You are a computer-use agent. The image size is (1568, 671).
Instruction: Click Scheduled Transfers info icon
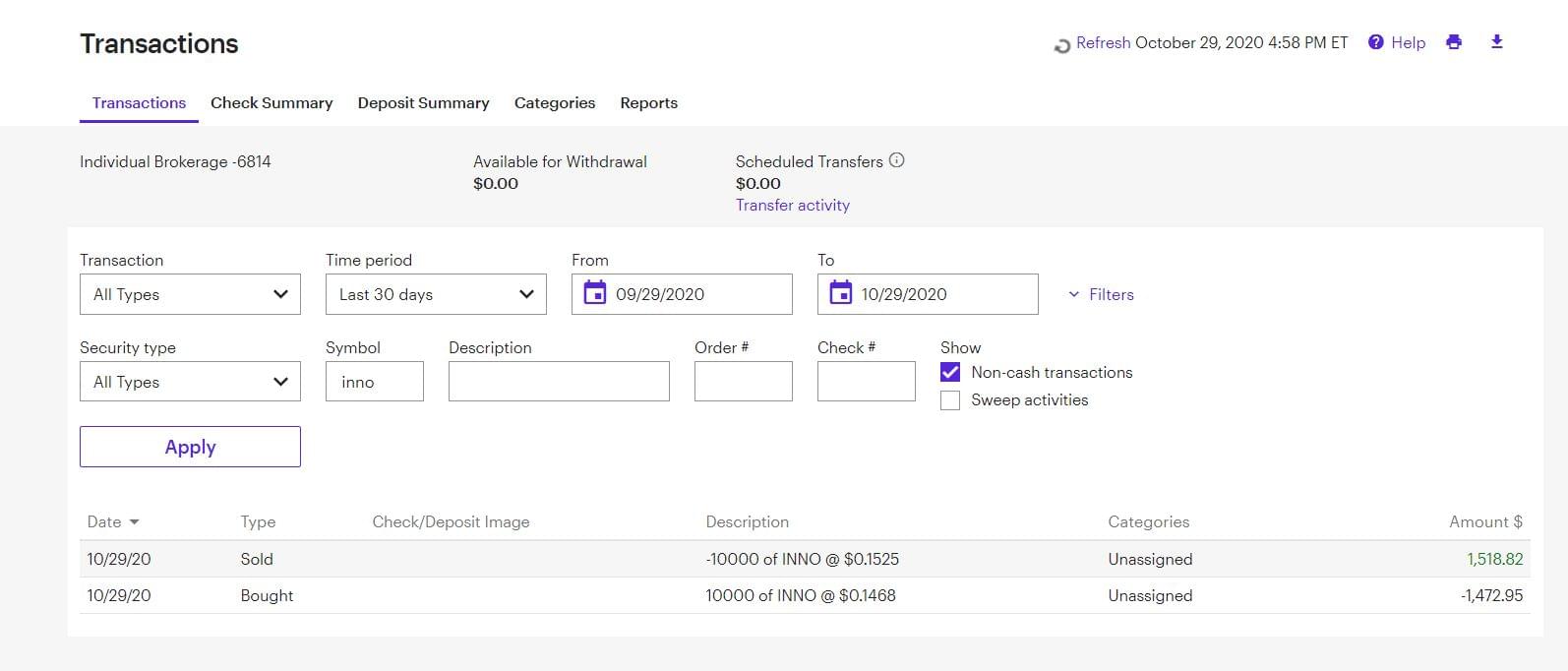click(896, 160)
